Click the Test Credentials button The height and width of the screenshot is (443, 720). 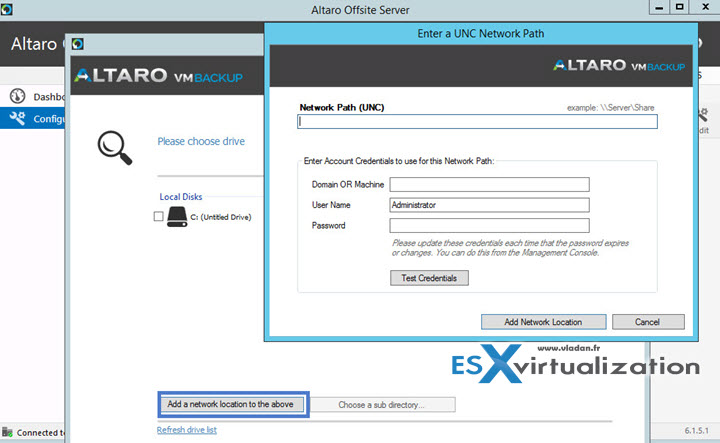[429, 278]
